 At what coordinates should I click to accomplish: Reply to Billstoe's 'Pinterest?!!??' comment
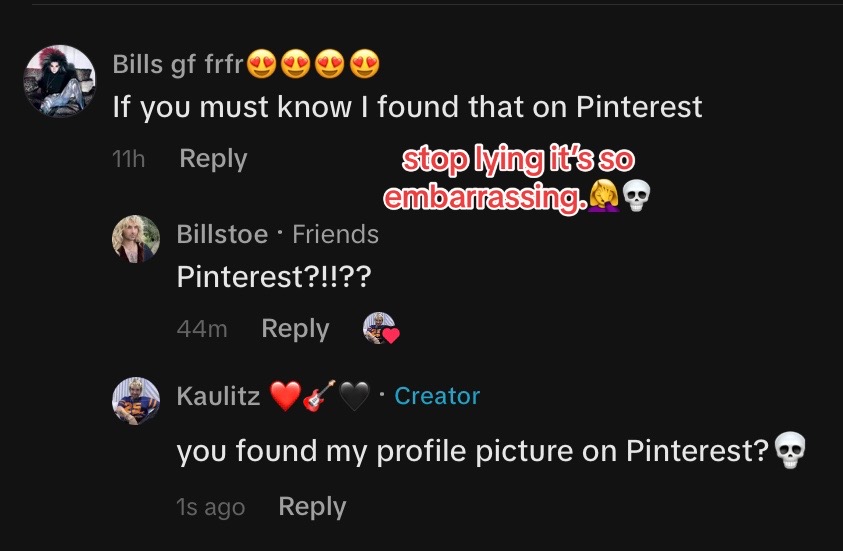coord(295,328)
